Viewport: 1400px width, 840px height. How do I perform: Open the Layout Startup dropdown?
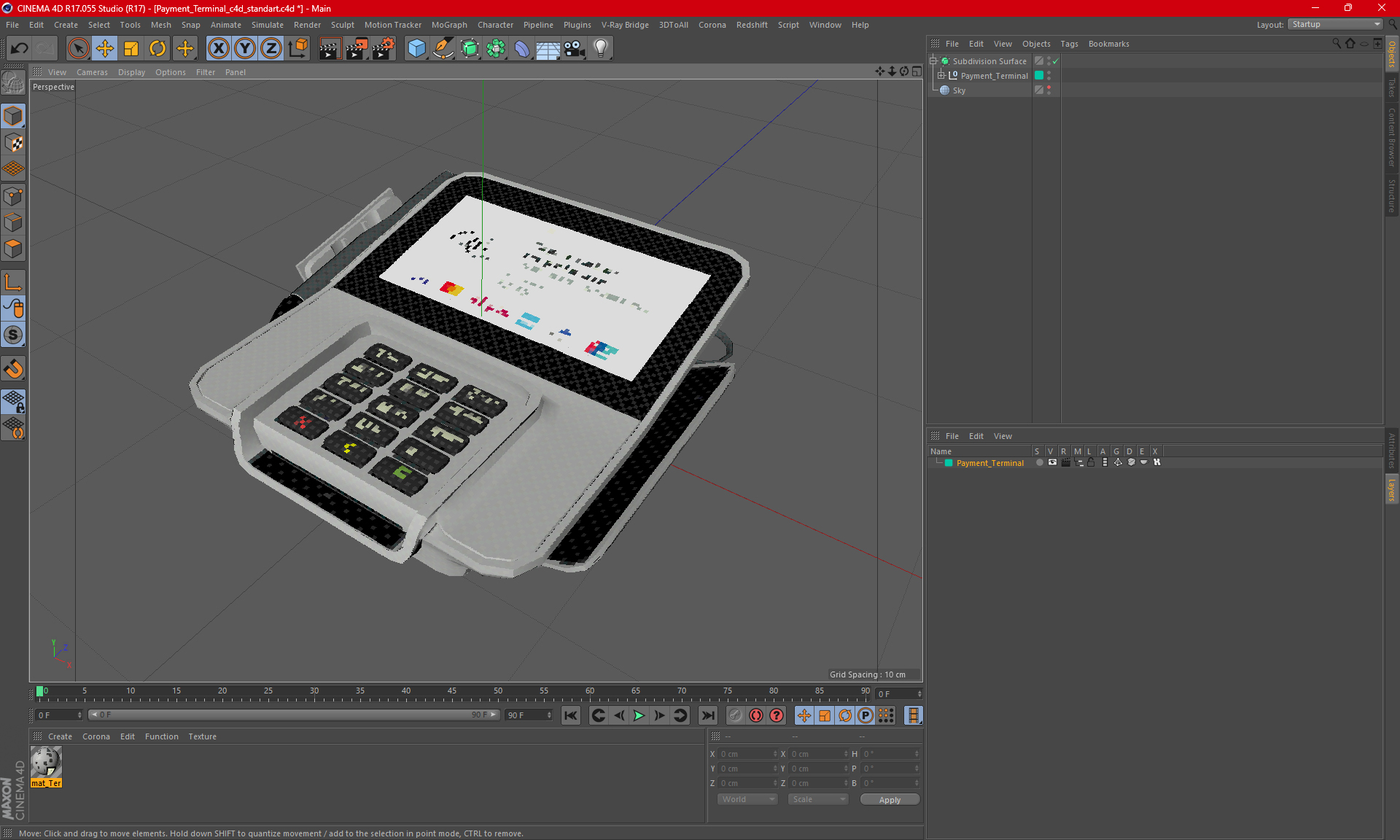[x=1335, y=25]
